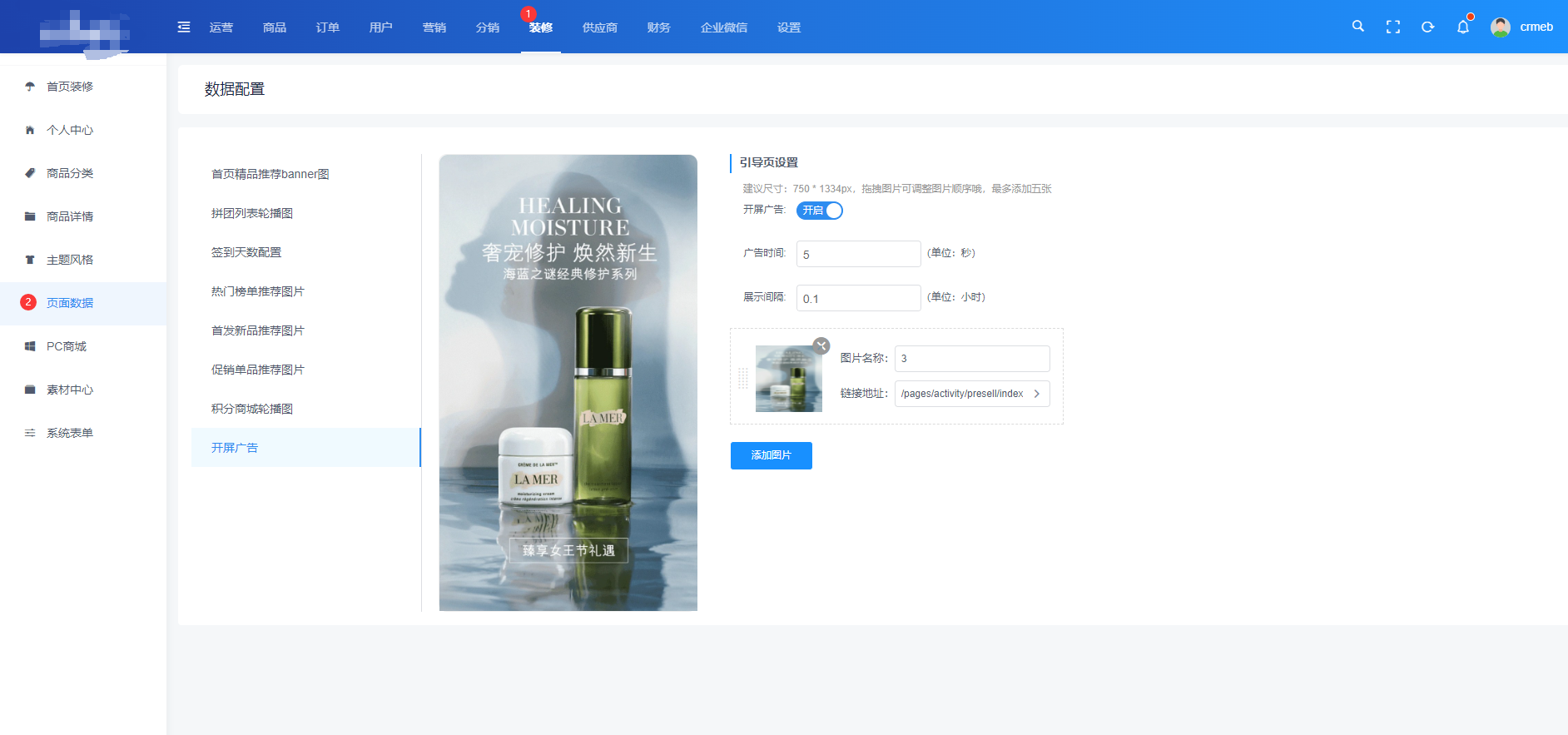Open the 设置 top menu
The width and height of the screenshot is (1568, 735).
789,27
